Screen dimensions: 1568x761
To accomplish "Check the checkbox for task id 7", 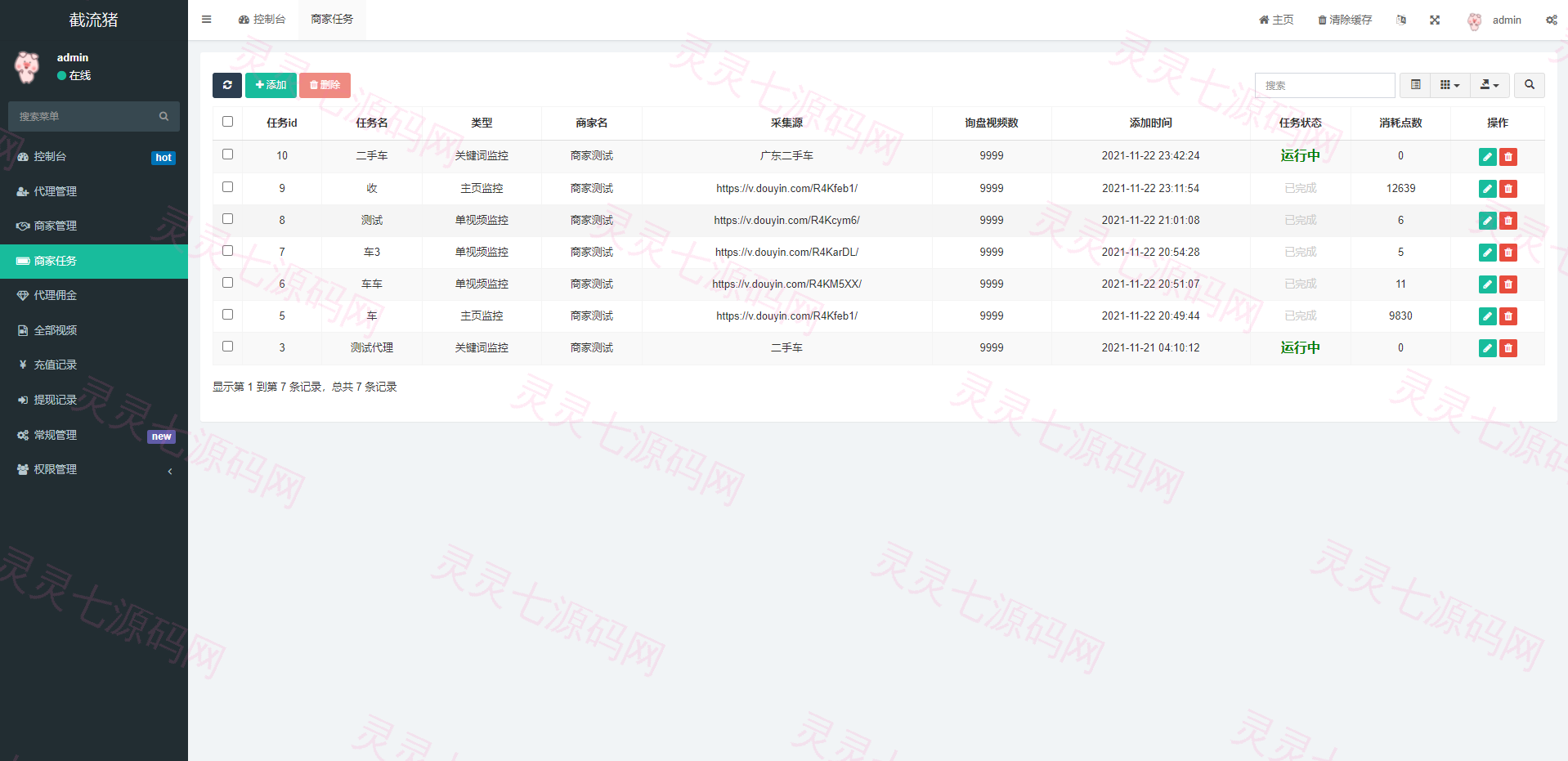I will pyautogui.click(x=227, y=251).
